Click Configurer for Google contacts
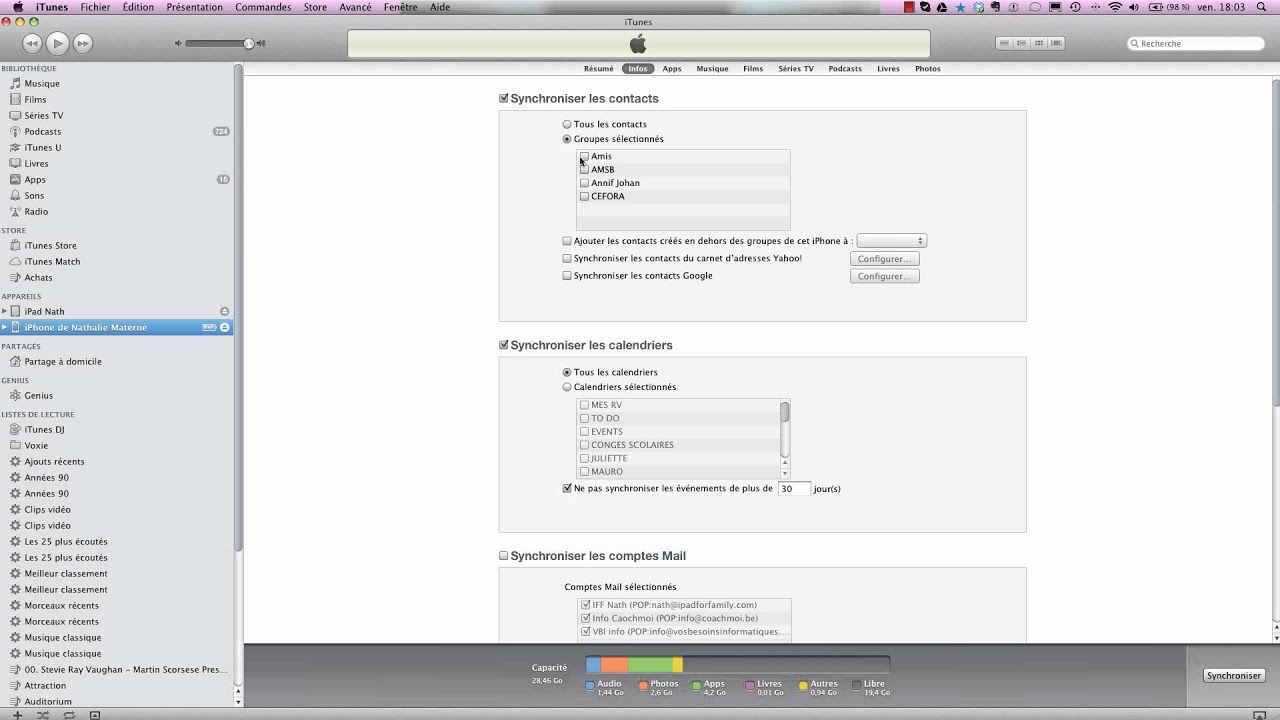 coord(885,276)
